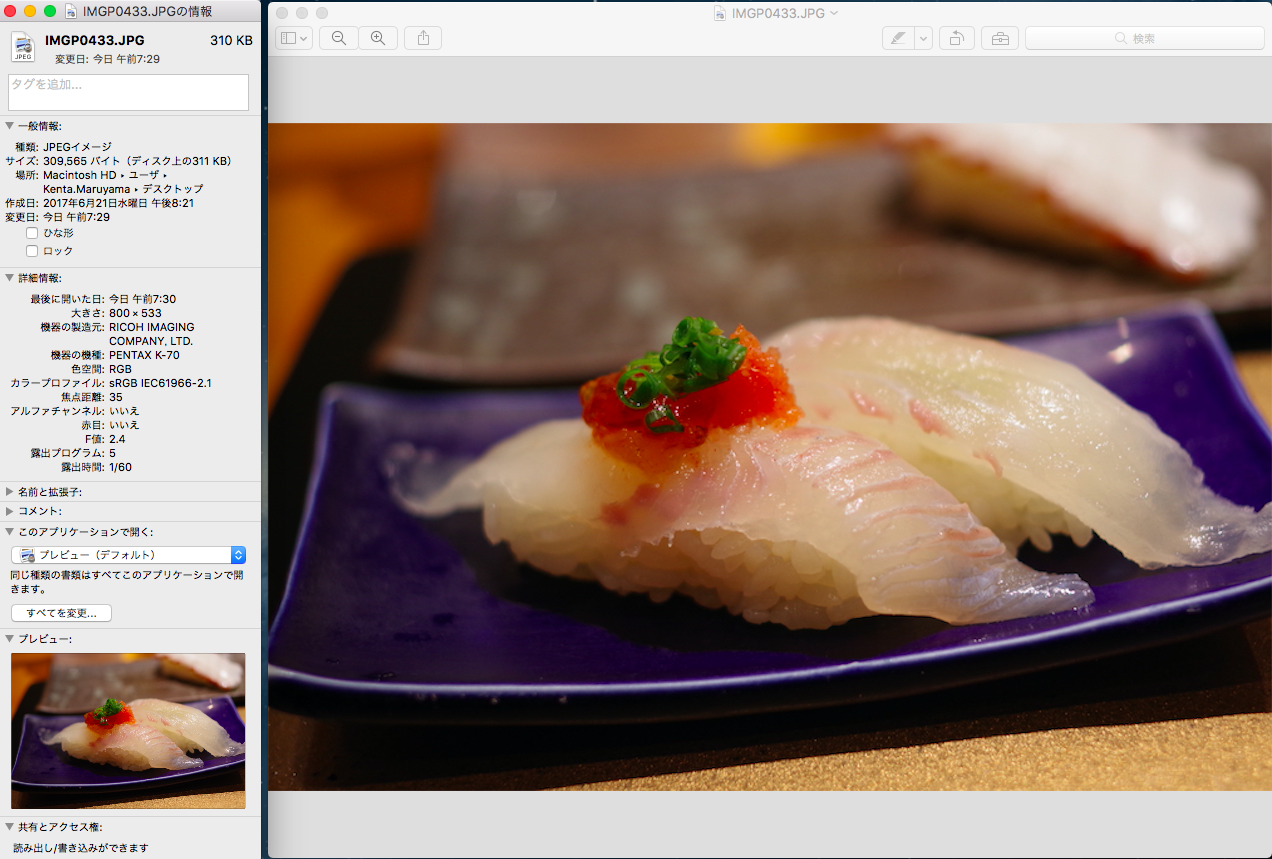Screen dimensions: 1272x859
Task: Click the 310 KB file size text
Action: 231,40
